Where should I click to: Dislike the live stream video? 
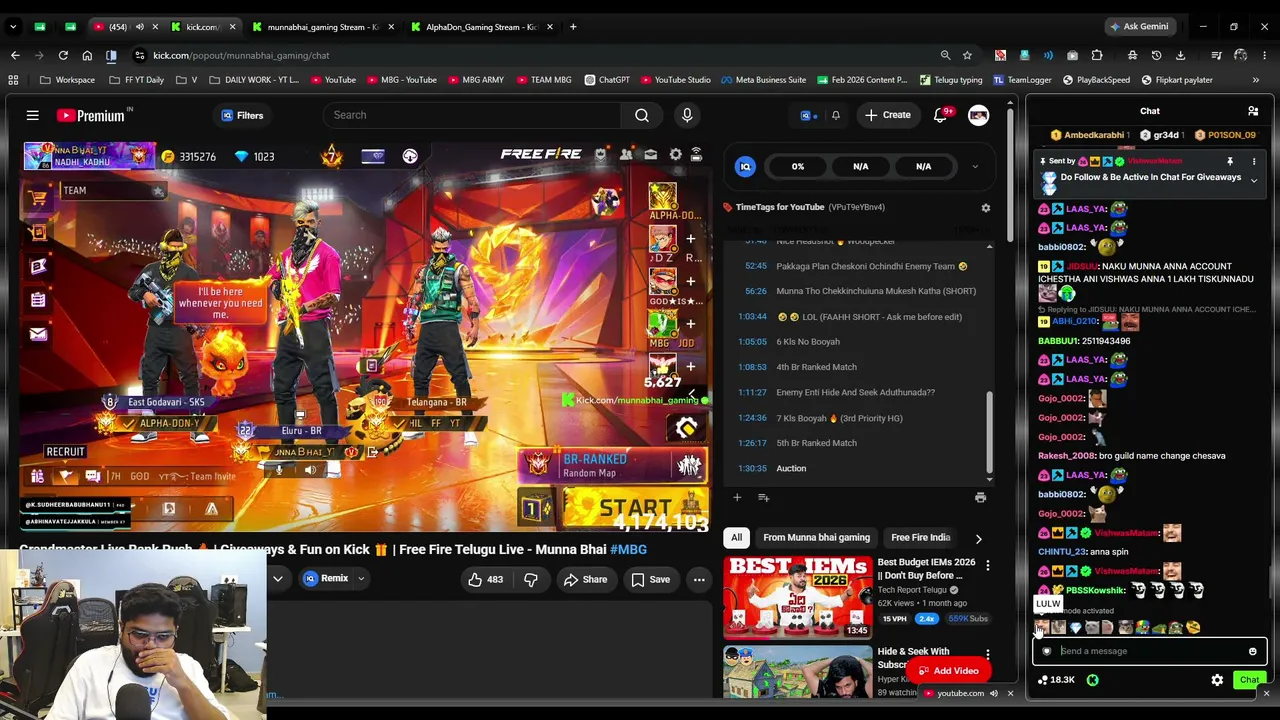(531, 579)
